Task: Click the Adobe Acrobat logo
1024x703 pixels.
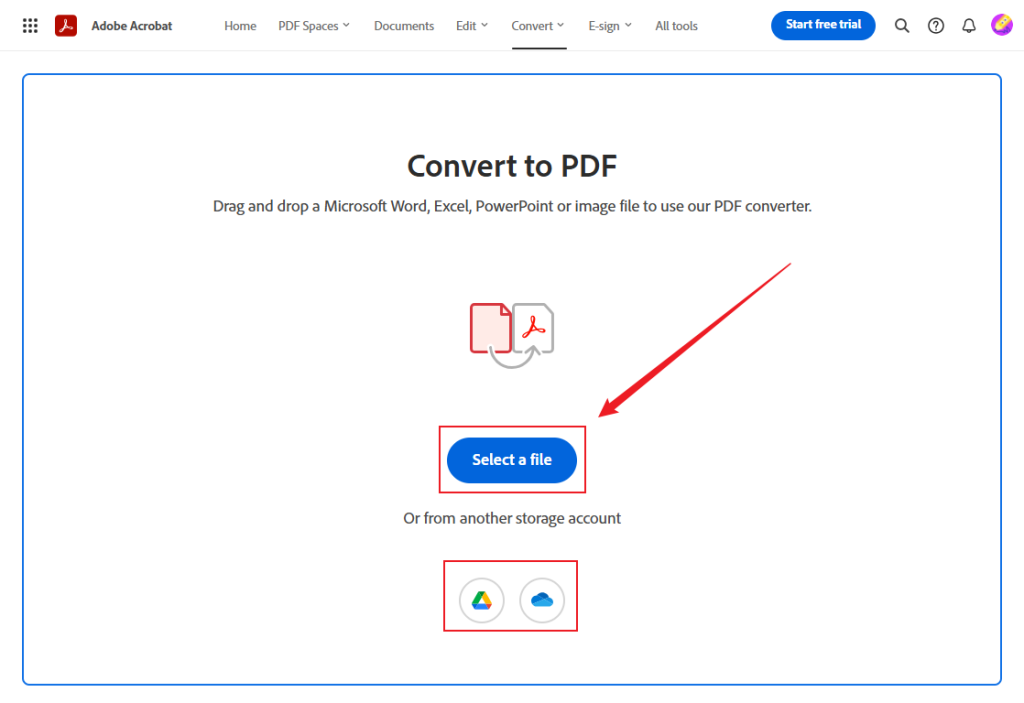Action: [x=64, y=25]
